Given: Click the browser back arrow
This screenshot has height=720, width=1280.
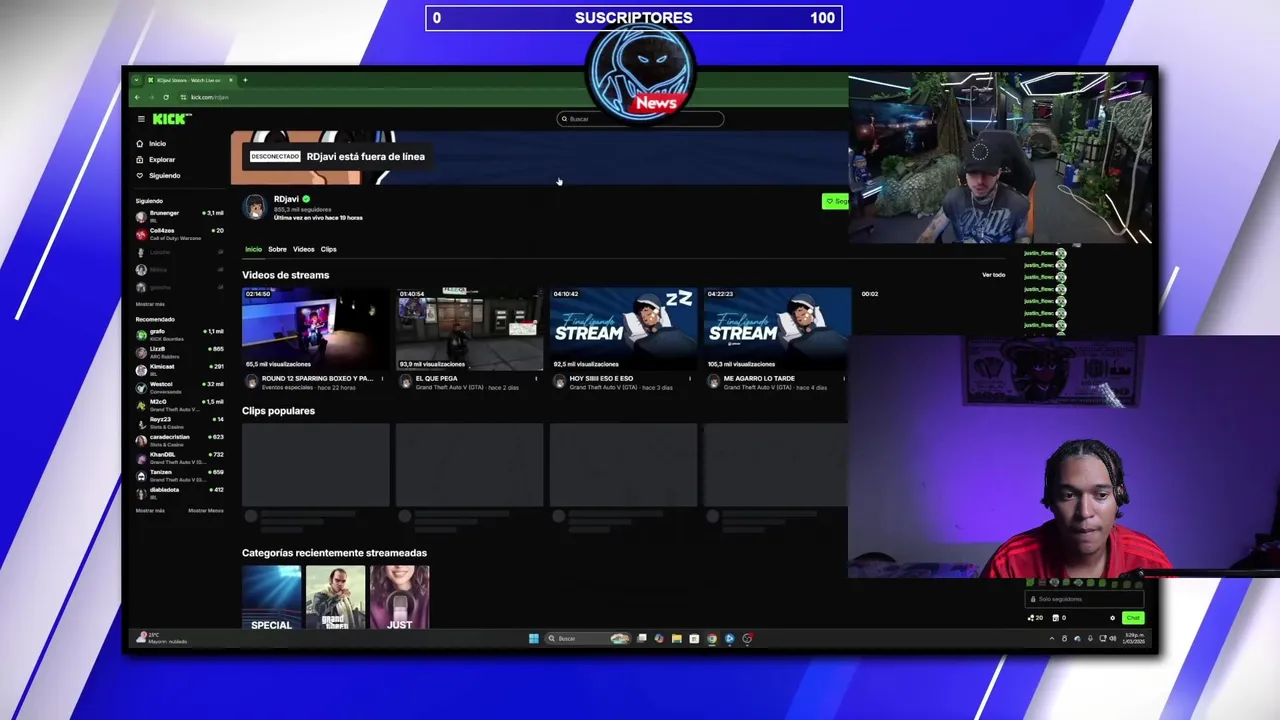Looking at the screenshot, I should pyautogui.click(x=137, y=97).
